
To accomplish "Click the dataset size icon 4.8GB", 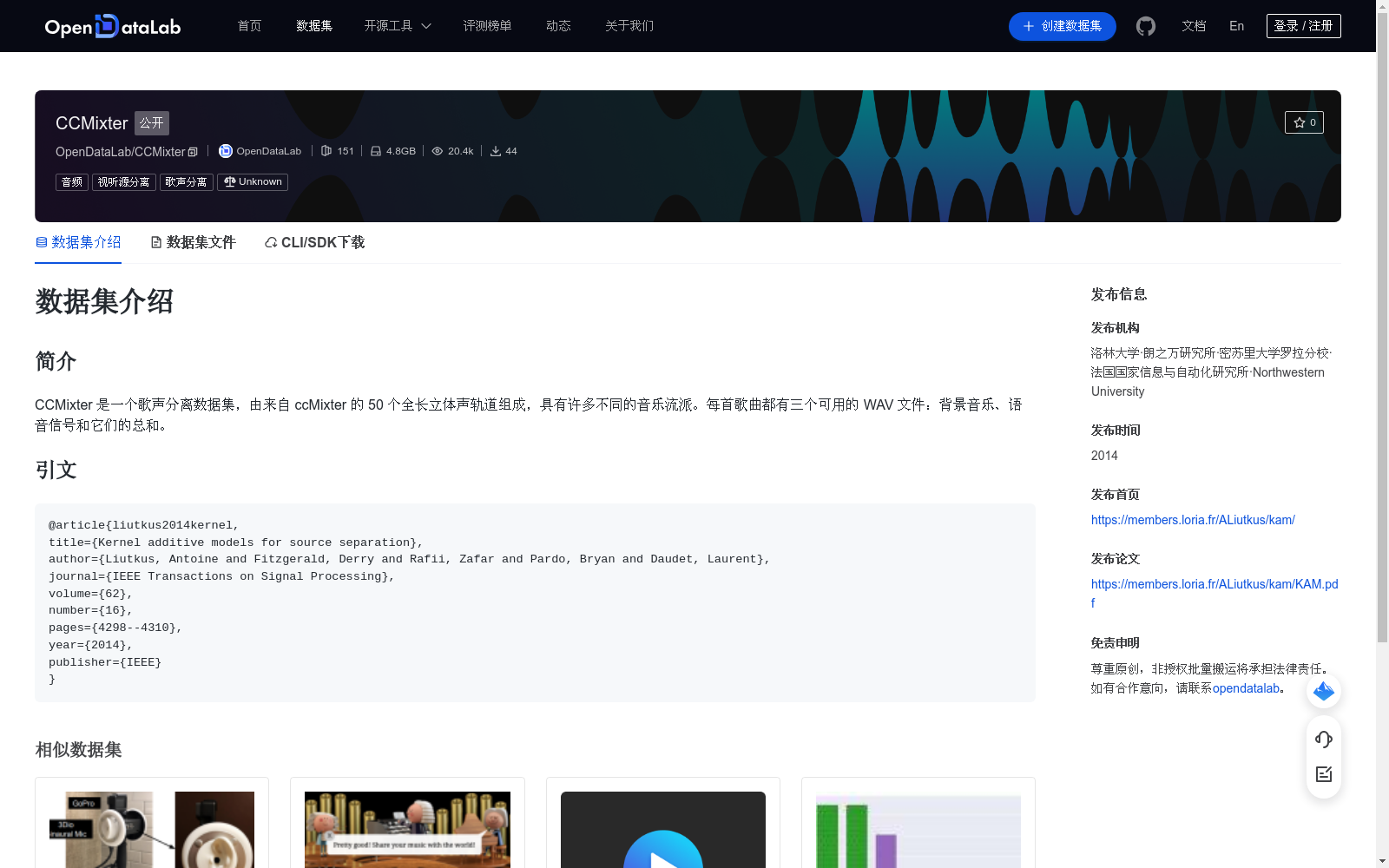I will [x=376, y=151].
